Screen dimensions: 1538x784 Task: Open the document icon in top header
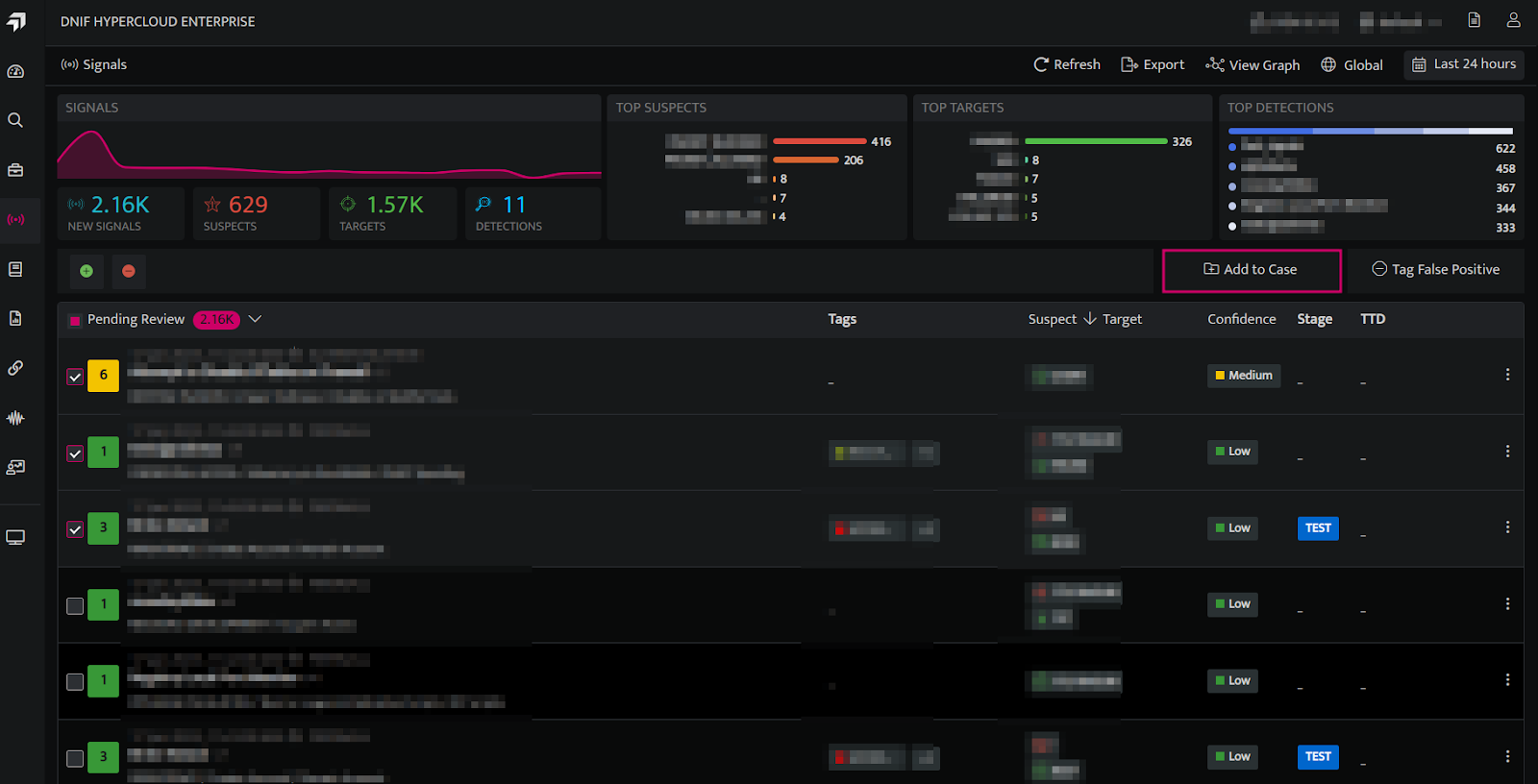coord(1474,20)
